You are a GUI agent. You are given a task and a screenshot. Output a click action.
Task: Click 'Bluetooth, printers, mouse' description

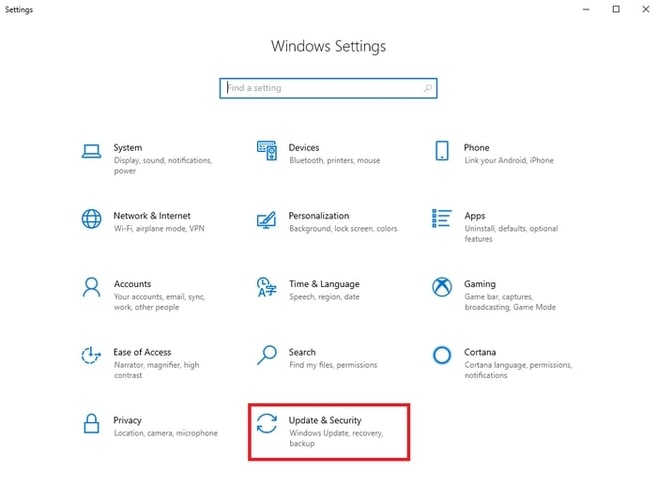334,161
